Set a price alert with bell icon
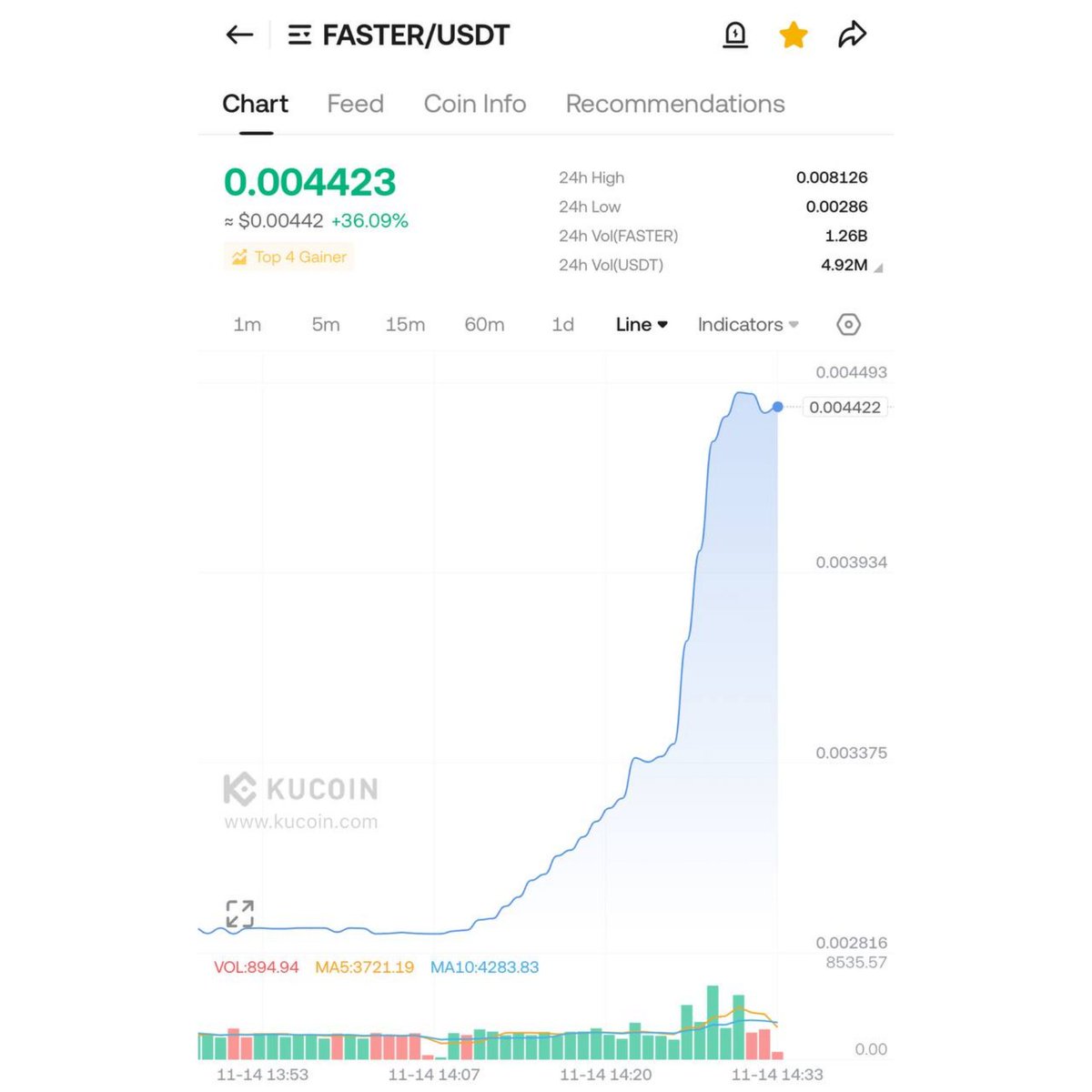 pyautogui.click(x=734, y=35)
